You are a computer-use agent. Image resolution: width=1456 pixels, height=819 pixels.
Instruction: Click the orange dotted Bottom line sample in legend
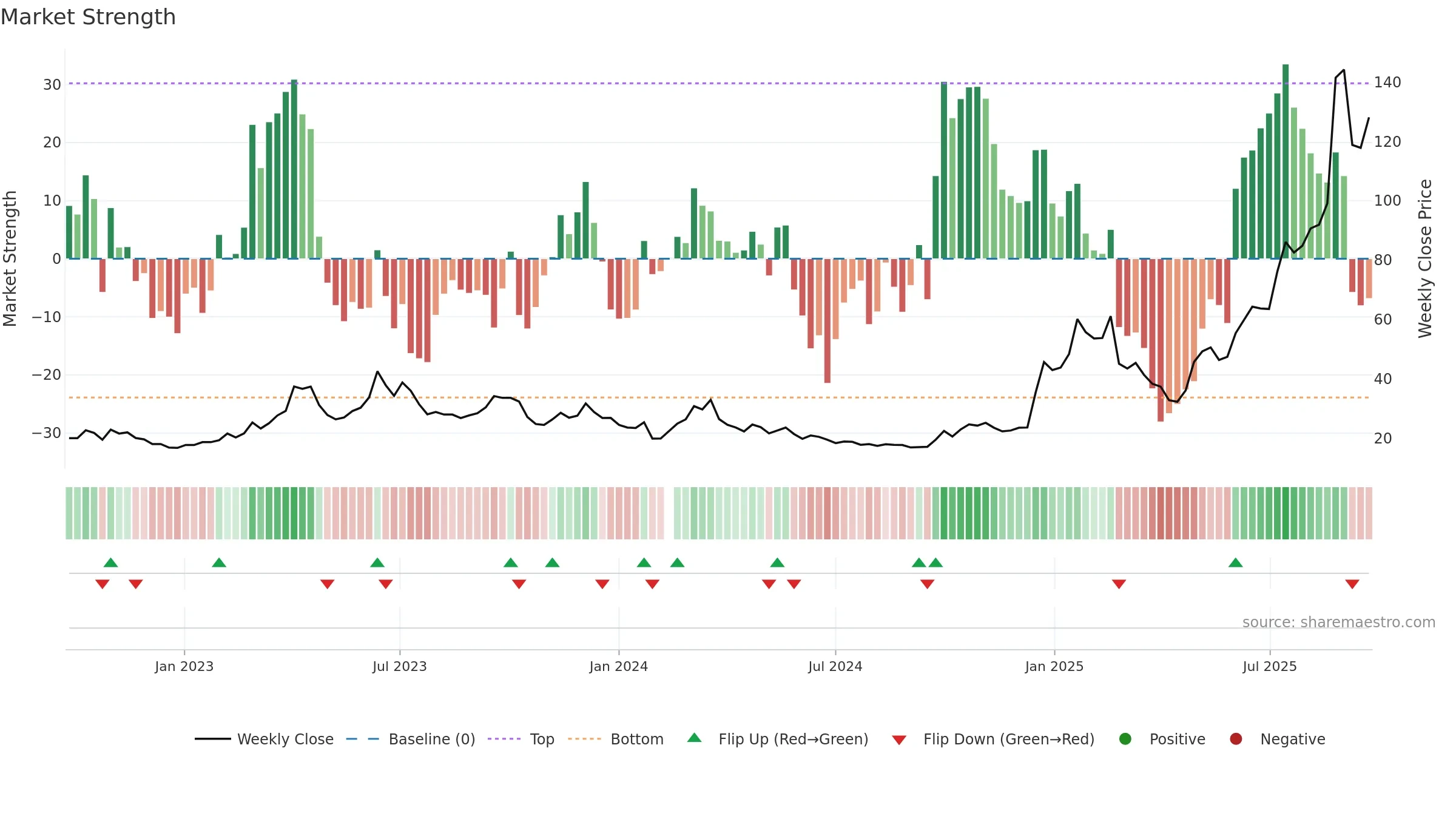[x=585, y=739]
